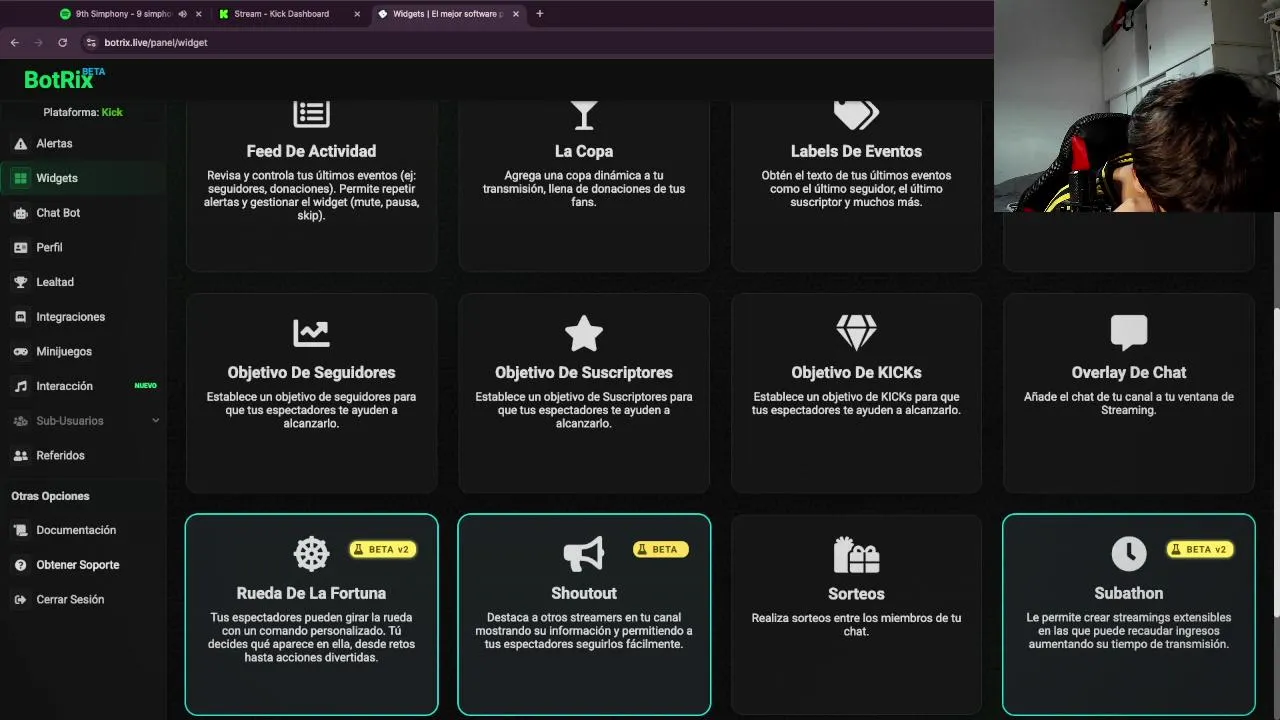Viewport: 1280px width, 720px height.
Task: Click Labels De Eventos tags icon
Action: 856,114
